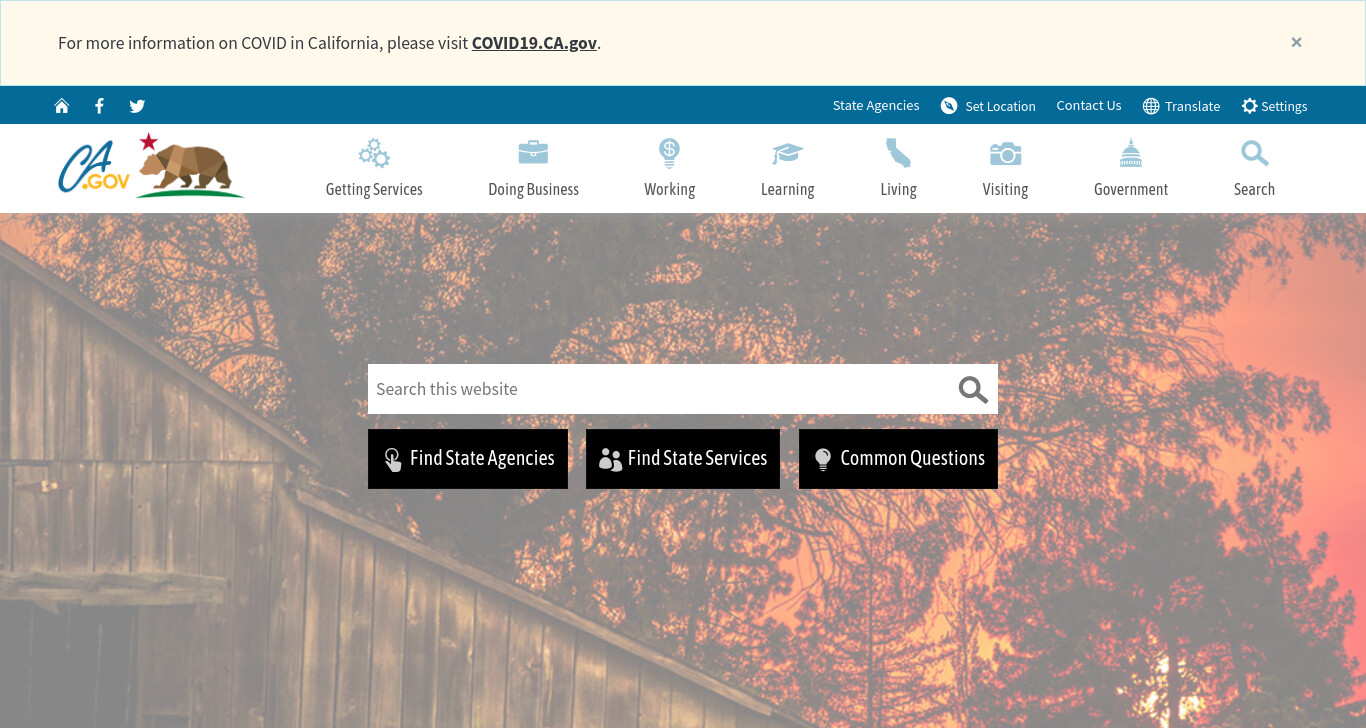Submit search with the magnifier button

pyautogui.click(x=973, y=389)
